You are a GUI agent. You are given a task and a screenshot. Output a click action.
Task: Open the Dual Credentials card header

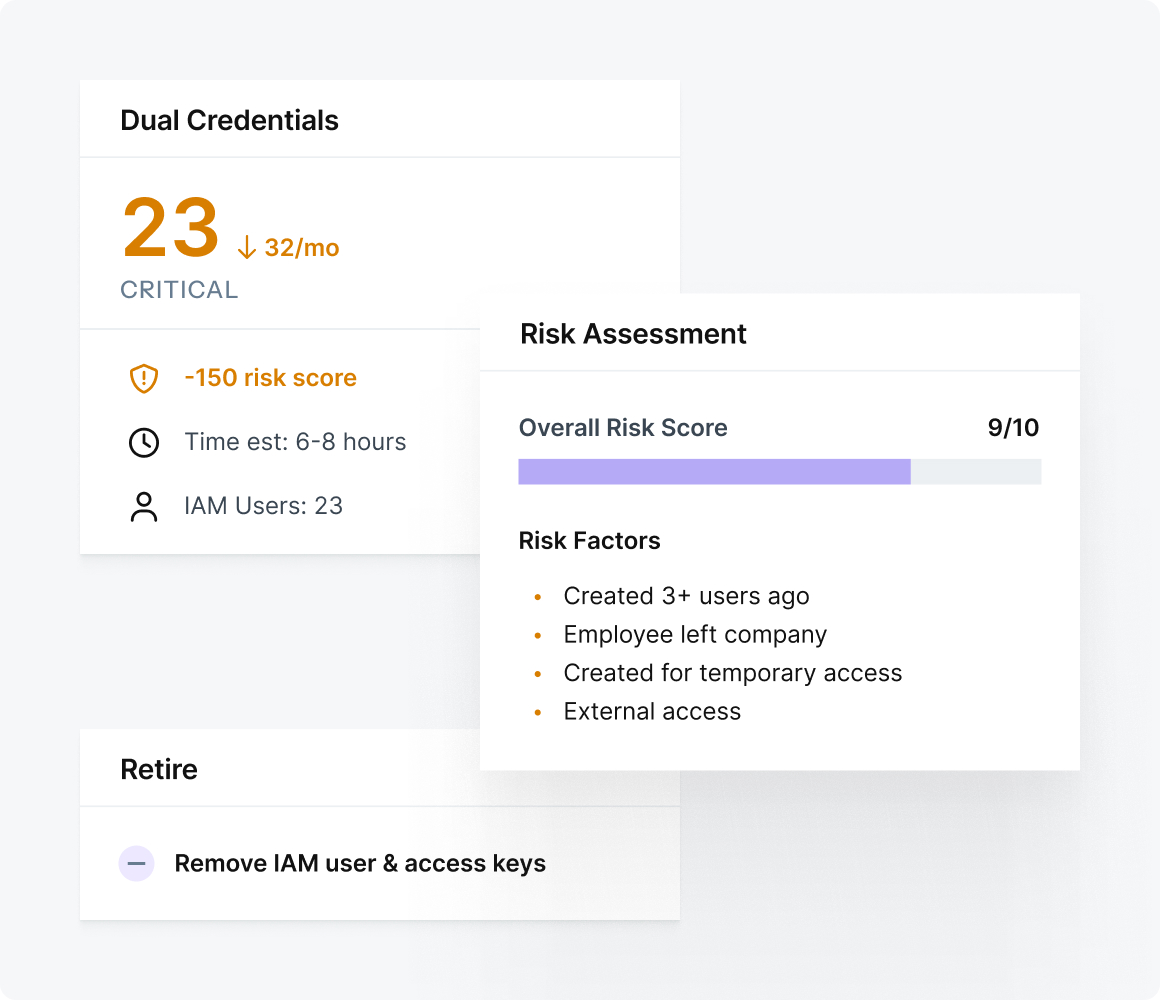(229, 121)
